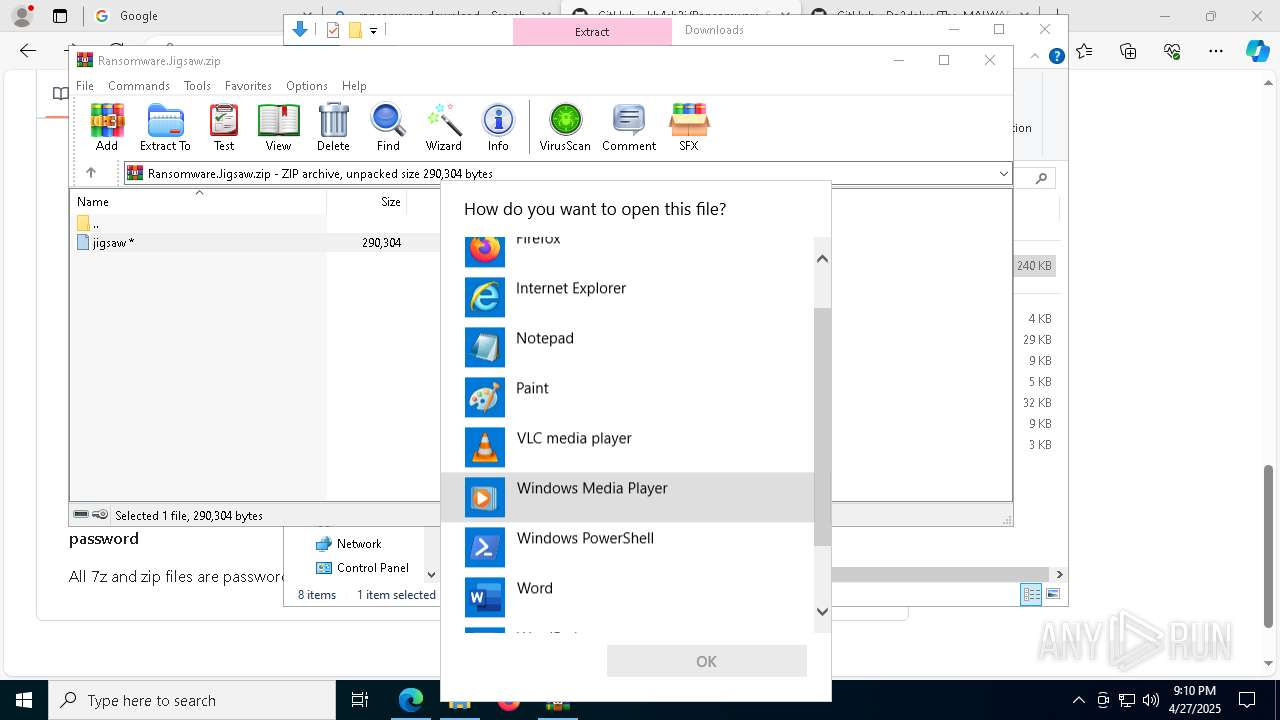
Task: Open the notification center icon
Action: (1247, 700)
